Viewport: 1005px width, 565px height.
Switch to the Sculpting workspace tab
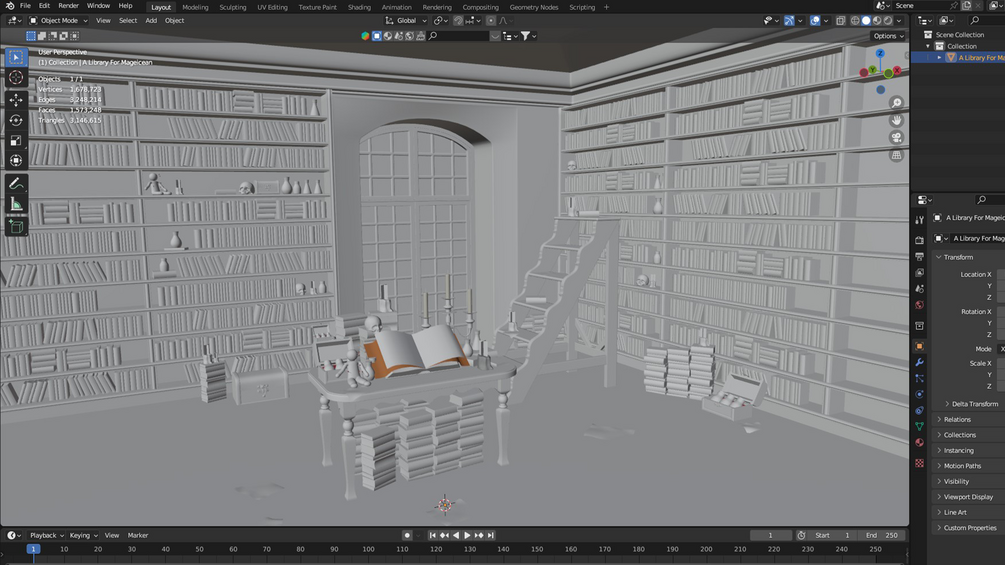coord(233,7)
